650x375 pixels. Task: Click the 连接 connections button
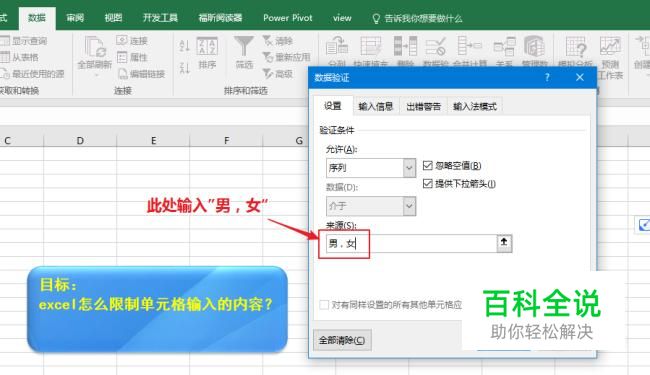[132, 41]
